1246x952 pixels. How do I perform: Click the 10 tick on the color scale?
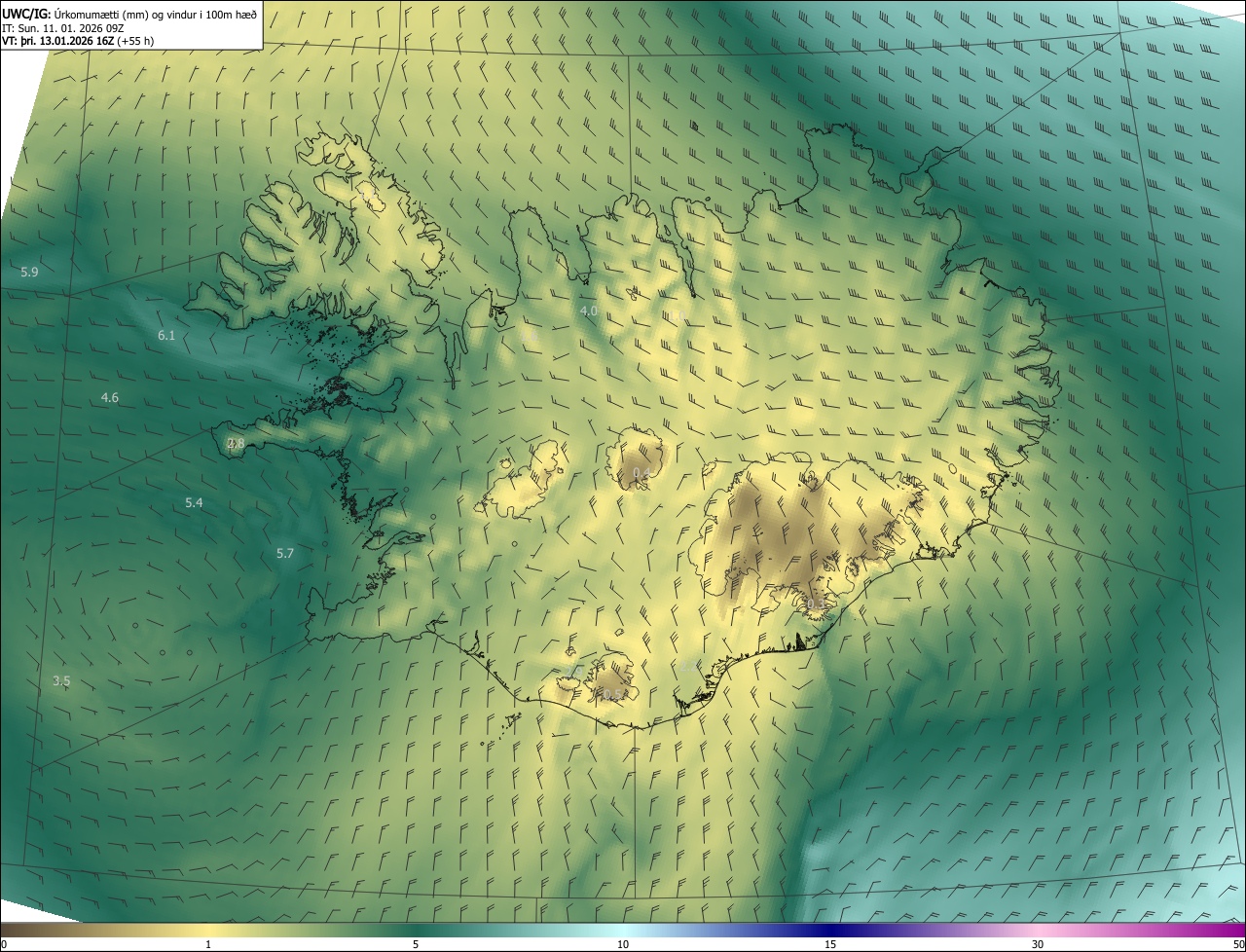623,944
